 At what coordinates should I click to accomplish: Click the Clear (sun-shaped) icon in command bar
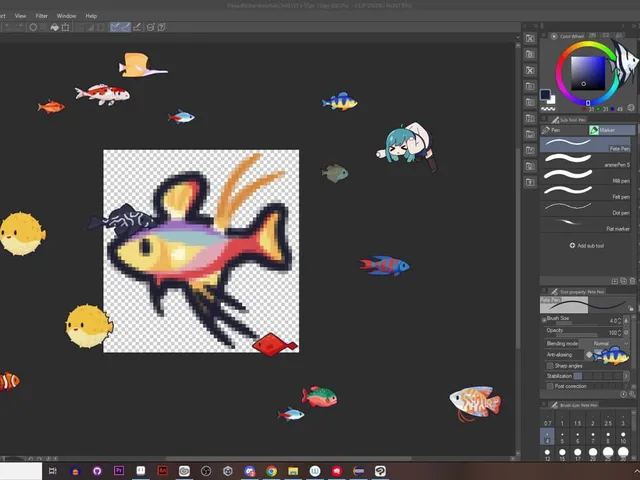(33, 27)
